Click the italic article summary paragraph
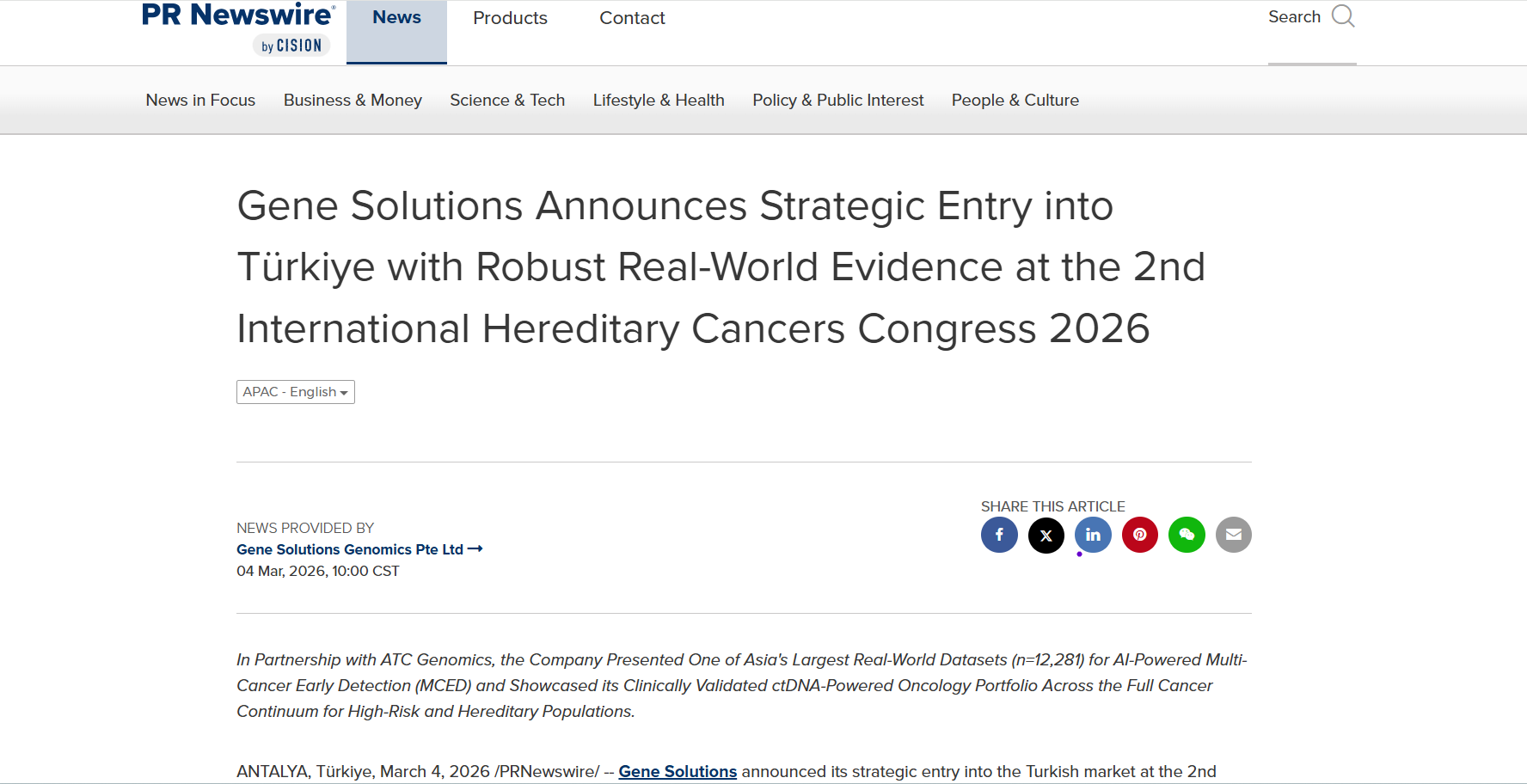The image size is (1527, 784). (742, 685)
